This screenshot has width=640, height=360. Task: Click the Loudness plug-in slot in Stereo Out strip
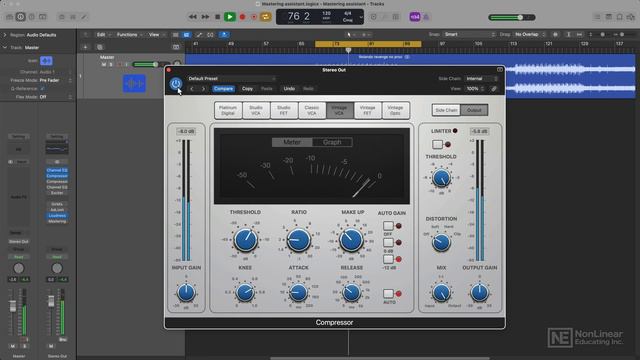tap(57, 216)
